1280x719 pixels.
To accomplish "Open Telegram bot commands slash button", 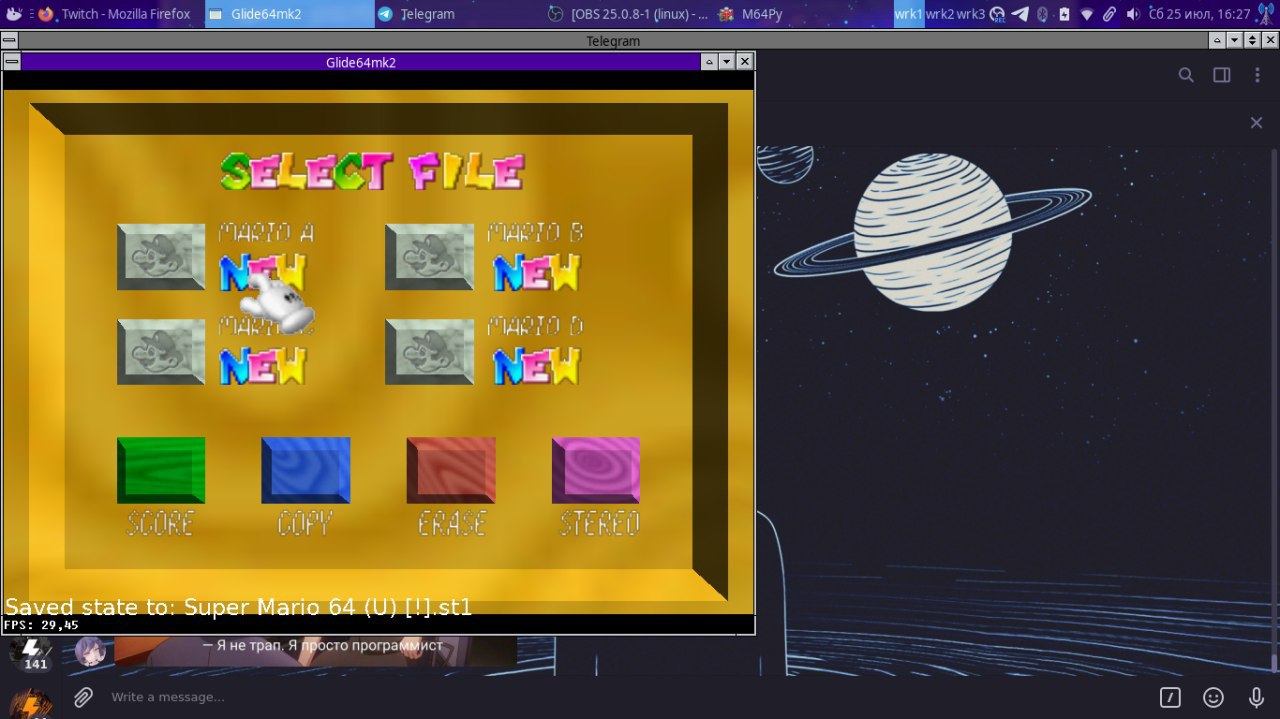I will [x=1170, y=697].
